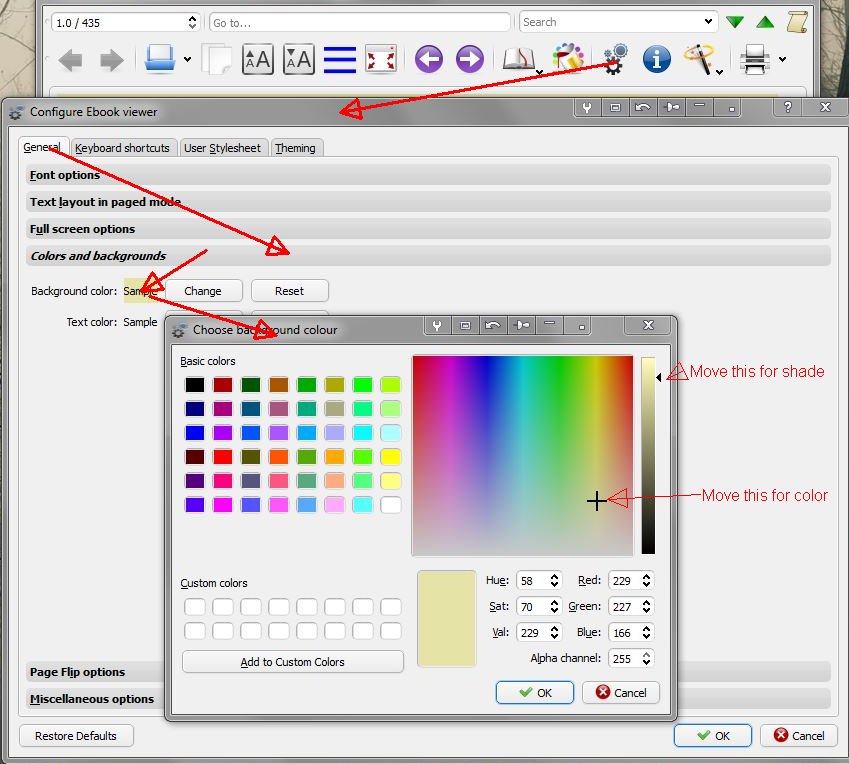
Task: Open lookup wand dropdown arrow
Action: point(719,71)
